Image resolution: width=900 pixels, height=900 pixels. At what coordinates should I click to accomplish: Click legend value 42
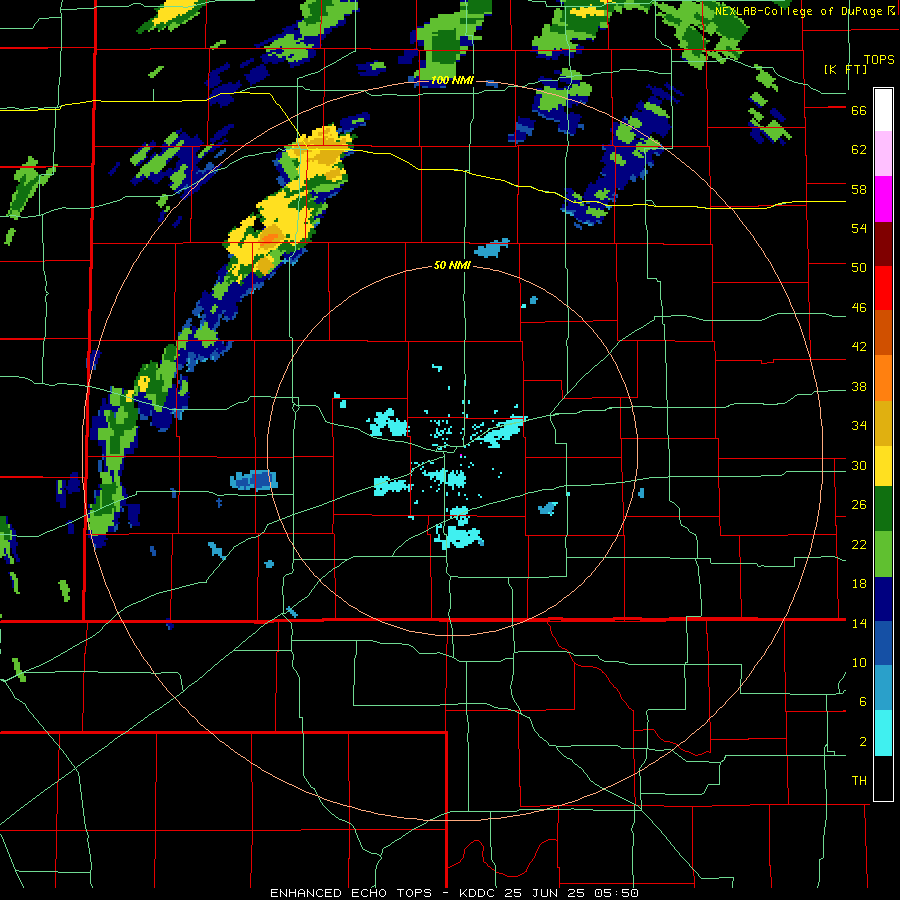(859, 347)
